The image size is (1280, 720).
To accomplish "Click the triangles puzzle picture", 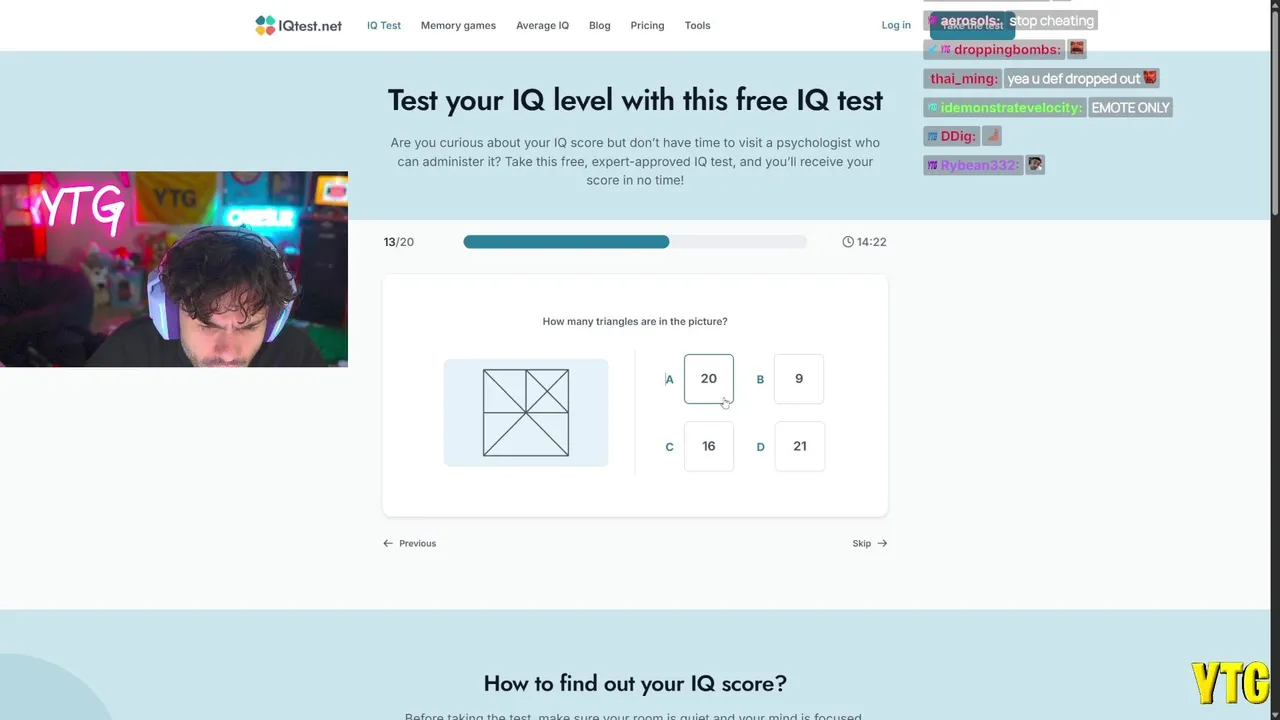I will click(x=526, y=413).
